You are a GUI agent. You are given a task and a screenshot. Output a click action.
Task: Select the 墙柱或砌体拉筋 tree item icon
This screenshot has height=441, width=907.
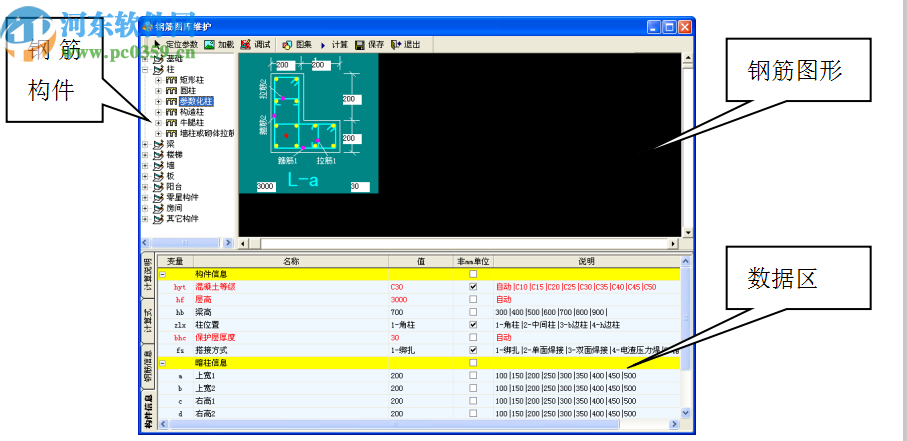(x=171, y=133)
